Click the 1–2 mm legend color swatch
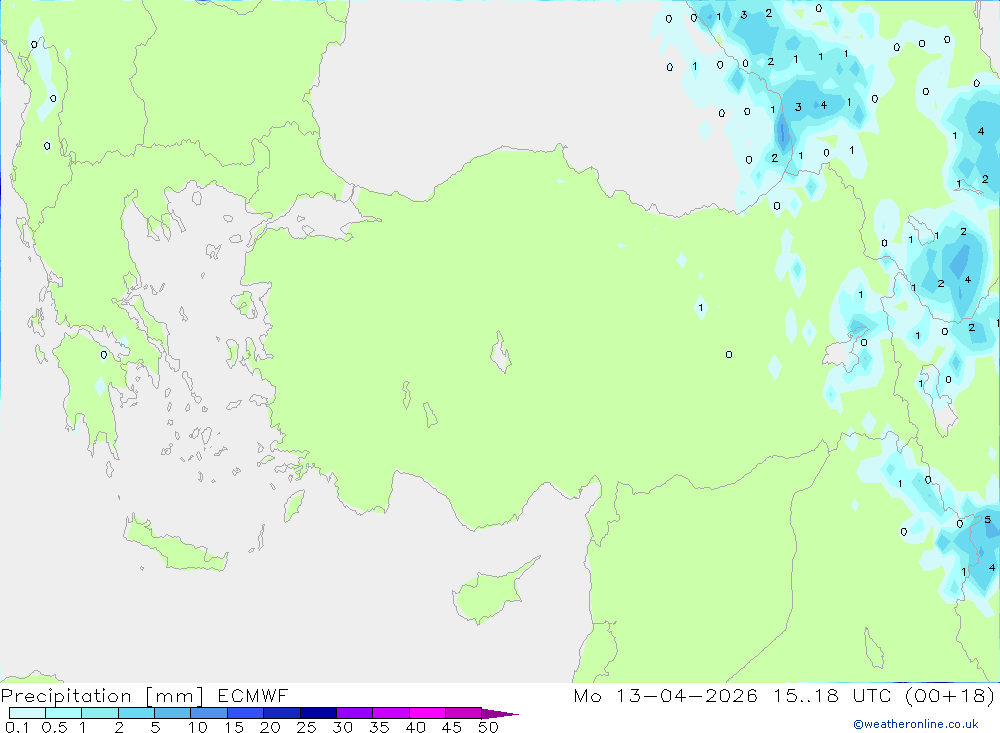 pyautogui.click(x=100, y=713)
